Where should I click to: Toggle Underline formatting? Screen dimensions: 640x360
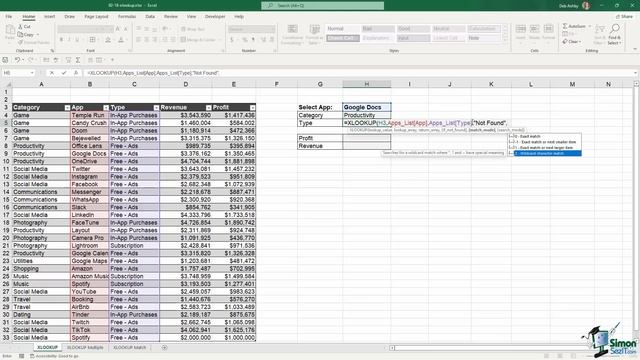pyautogui.click(x=77, y=40)
